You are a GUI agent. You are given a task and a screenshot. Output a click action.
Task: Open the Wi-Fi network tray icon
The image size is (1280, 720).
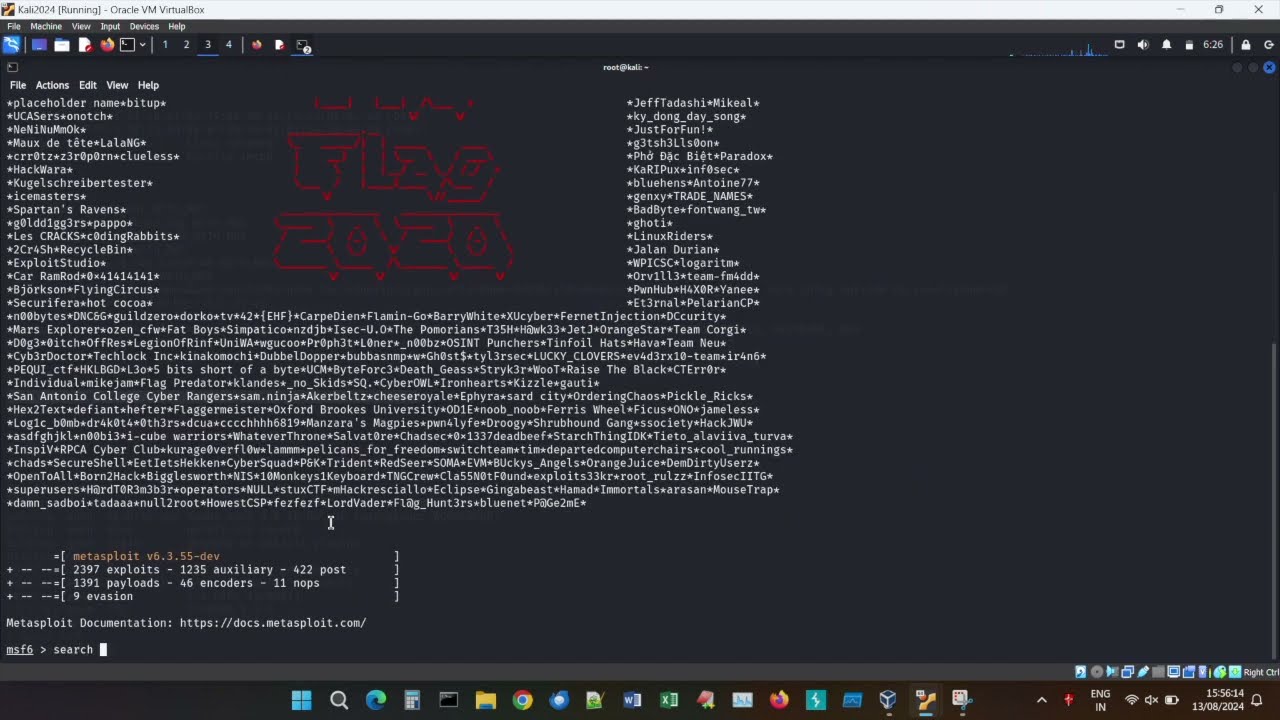click(x=1132, y=700)
